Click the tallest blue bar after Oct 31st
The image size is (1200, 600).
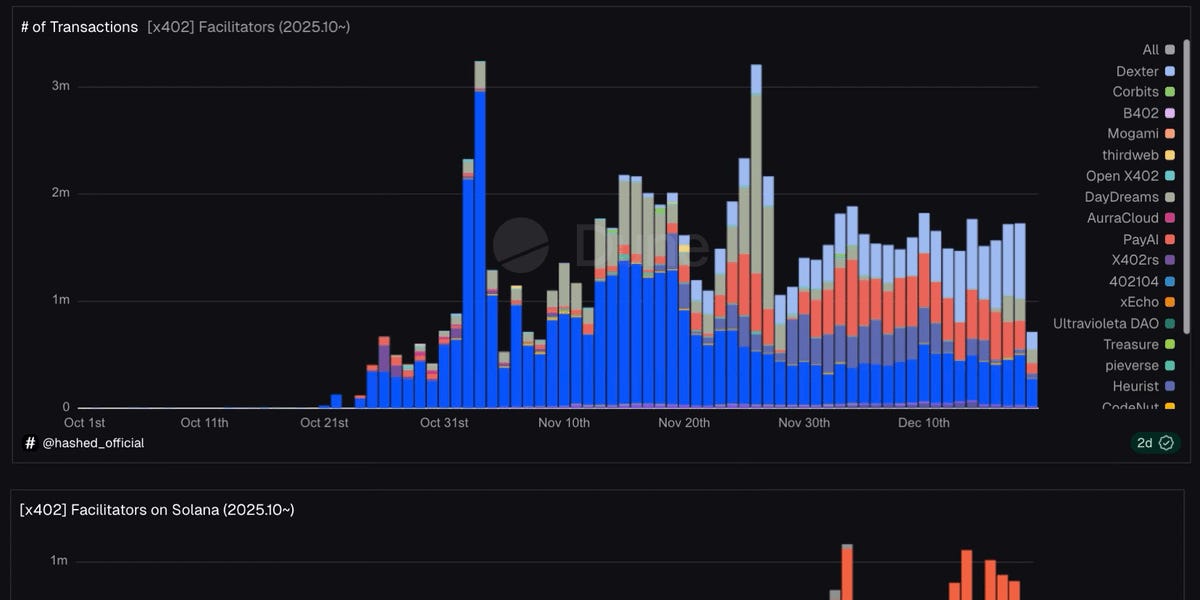pyautogui.click(x=480, y=250)
